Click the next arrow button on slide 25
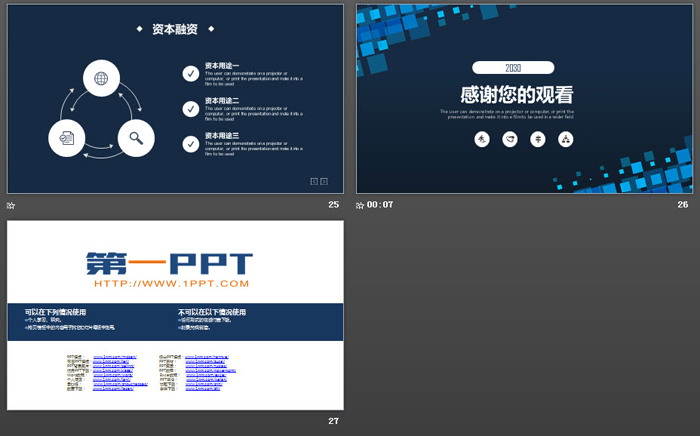The image size is (700, 436). tap(324, 181)
